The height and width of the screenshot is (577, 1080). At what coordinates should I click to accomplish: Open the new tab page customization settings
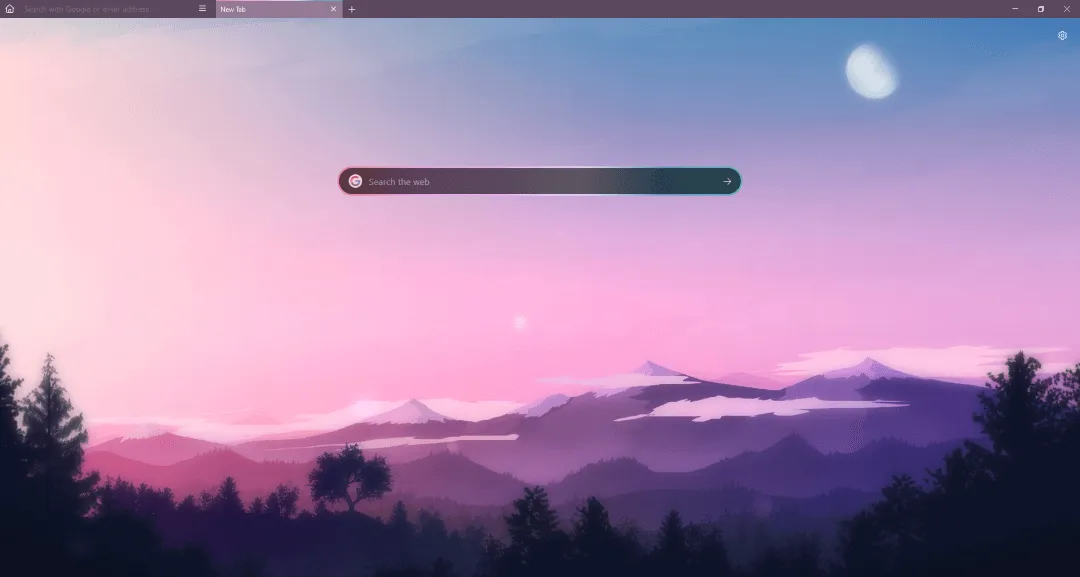tap(1062, 35)
